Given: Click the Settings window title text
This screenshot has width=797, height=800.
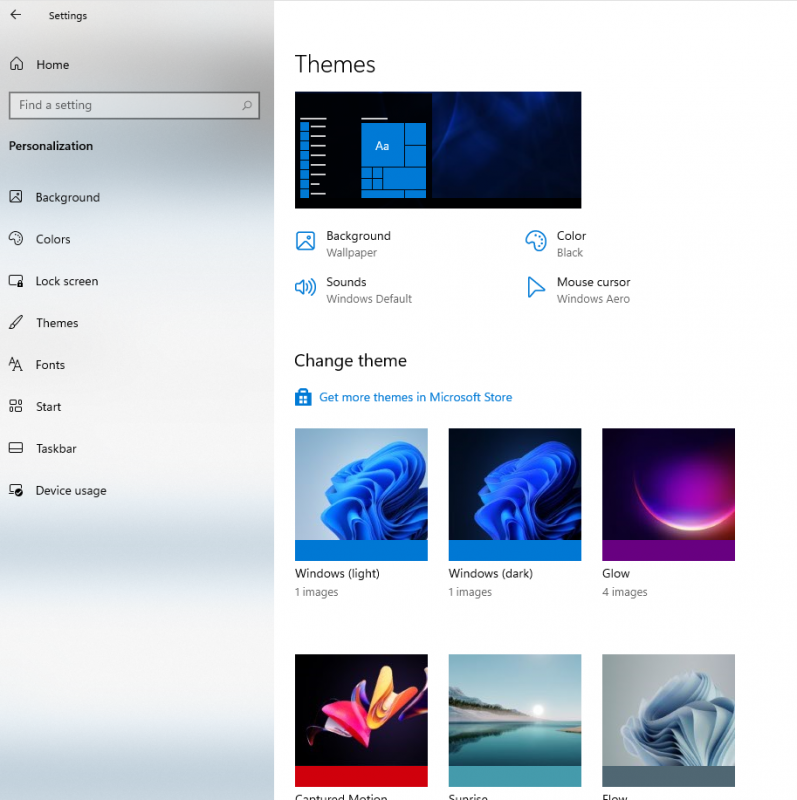Looking at the screenshot, I should click(68, 16).
